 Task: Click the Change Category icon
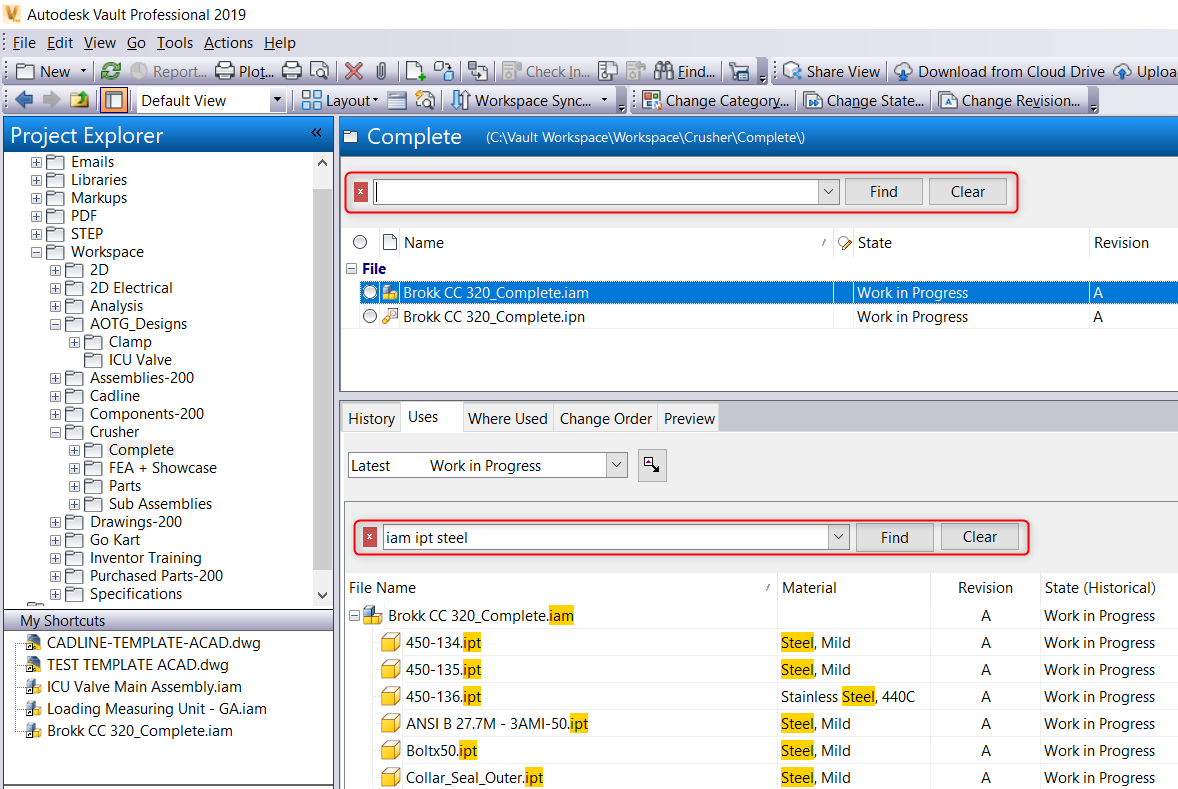[651, 100]
